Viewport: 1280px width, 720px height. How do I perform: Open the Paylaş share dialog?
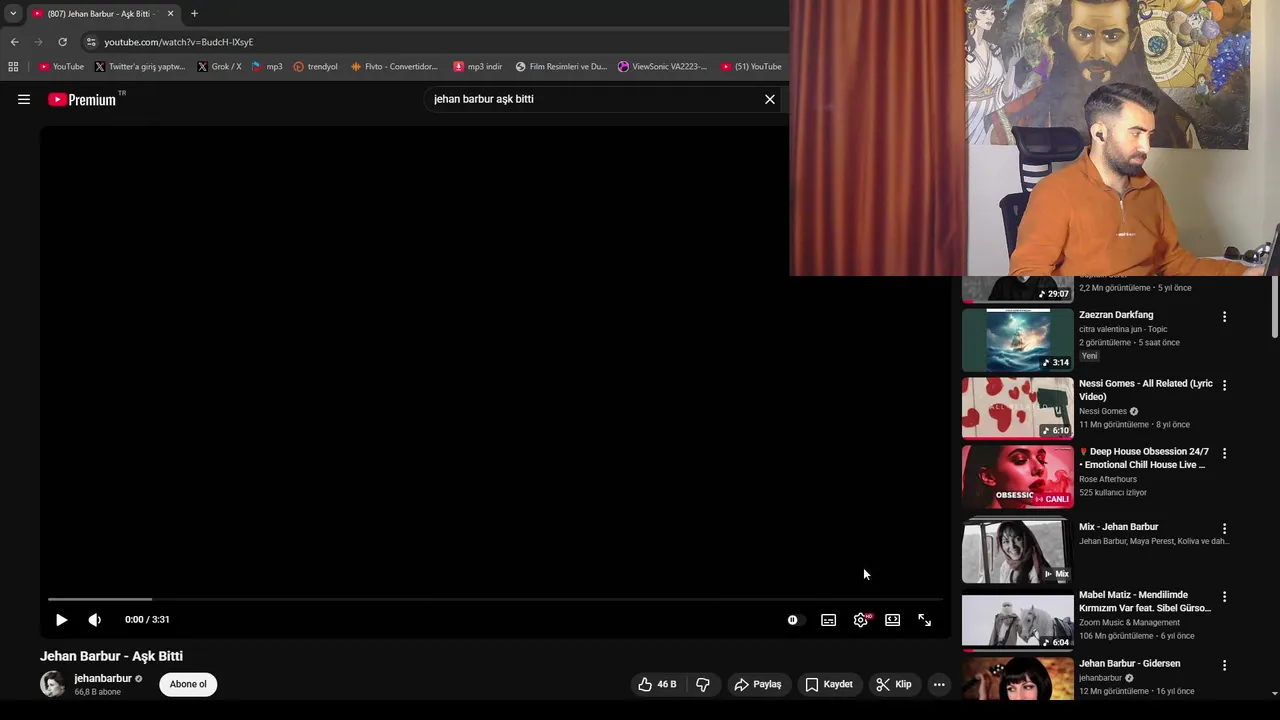pos(757,684)
